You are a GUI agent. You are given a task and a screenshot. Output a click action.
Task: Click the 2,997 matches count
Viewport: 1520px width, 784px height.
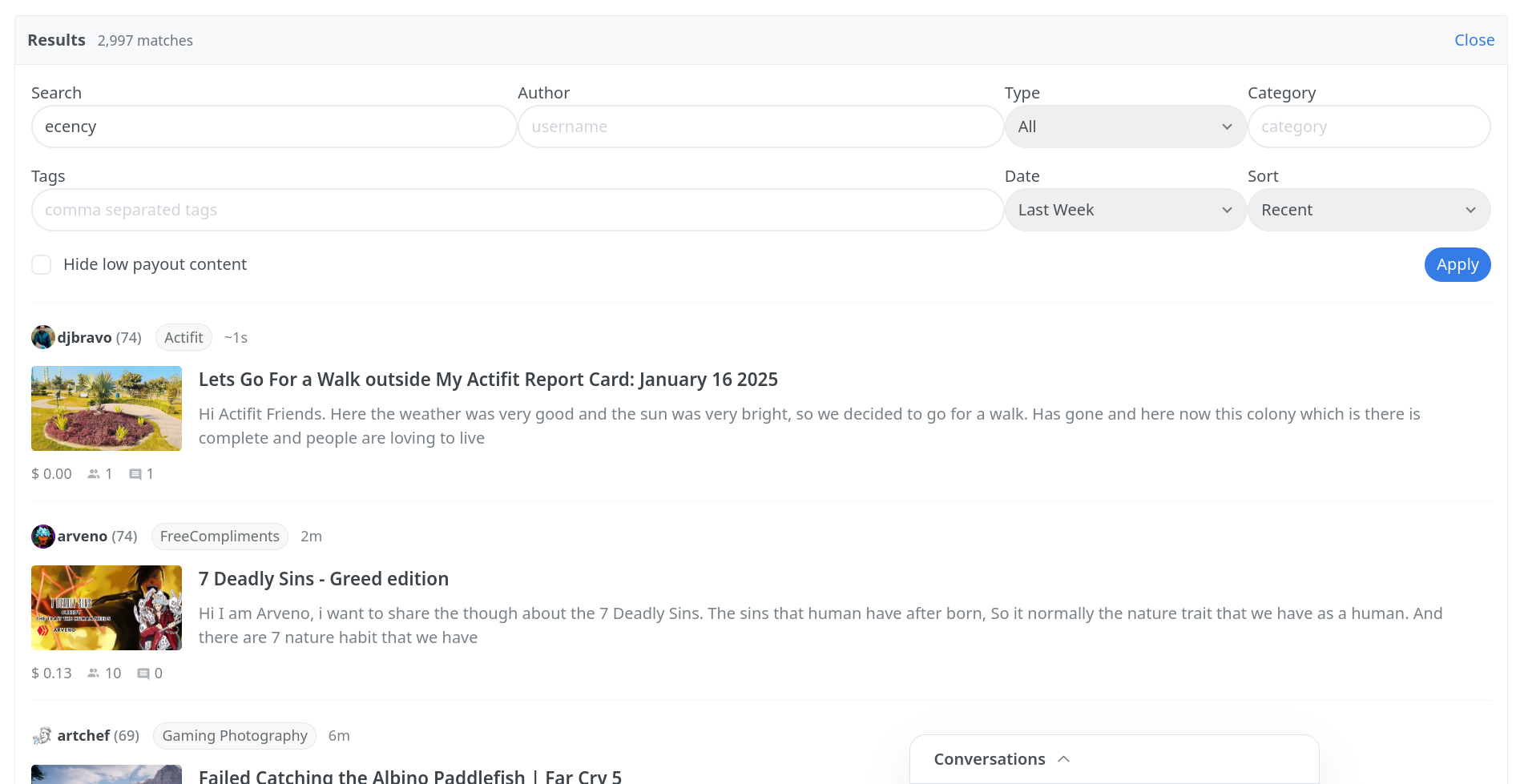(x=145, y=41)
